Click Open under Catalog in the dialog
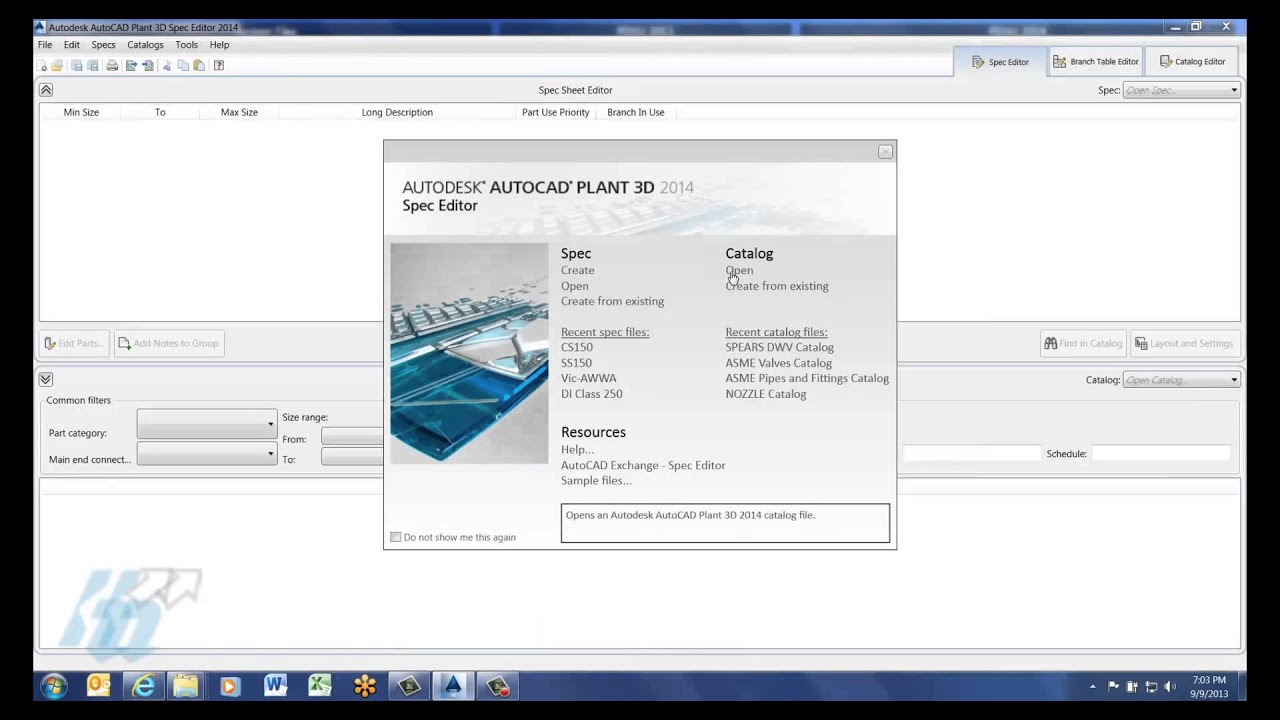 click(x=740, y=270)
